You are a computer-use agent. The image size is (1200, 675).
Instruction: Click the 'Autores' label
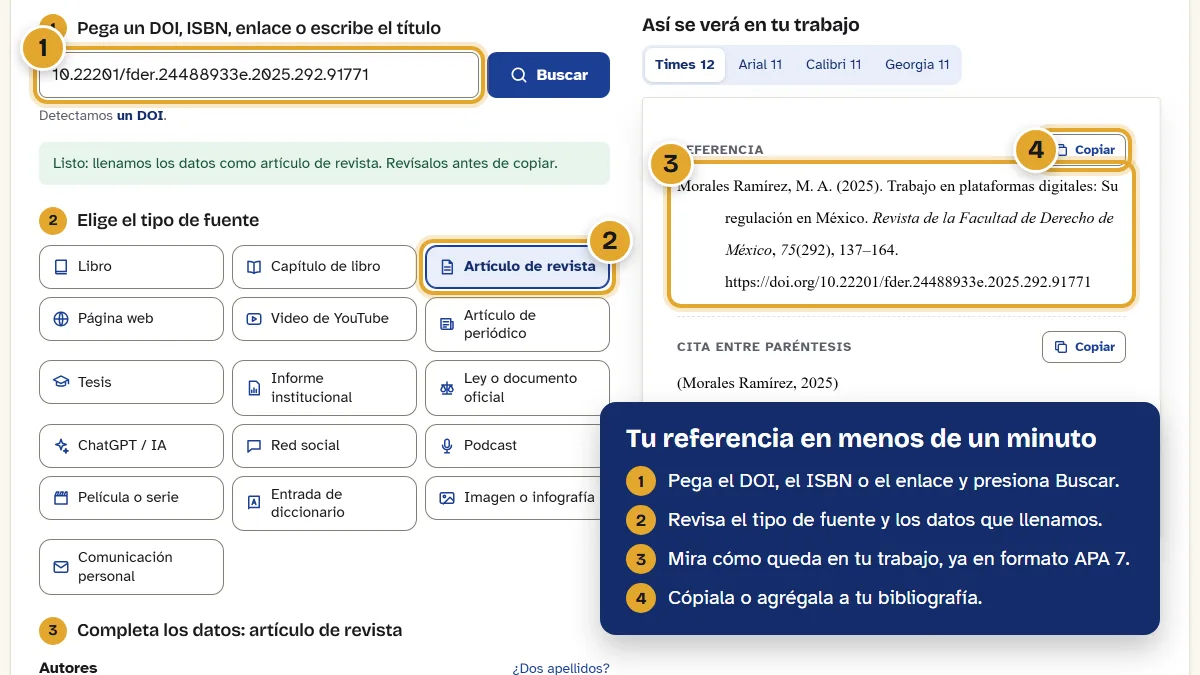pyautogui.click(x=68, y=667)
